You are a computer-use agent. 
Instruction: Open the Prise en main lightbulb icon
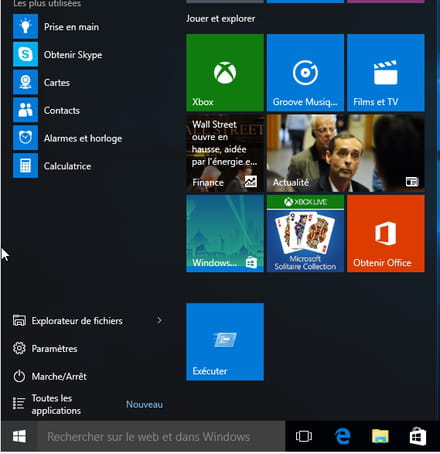(x=25, y=26)
